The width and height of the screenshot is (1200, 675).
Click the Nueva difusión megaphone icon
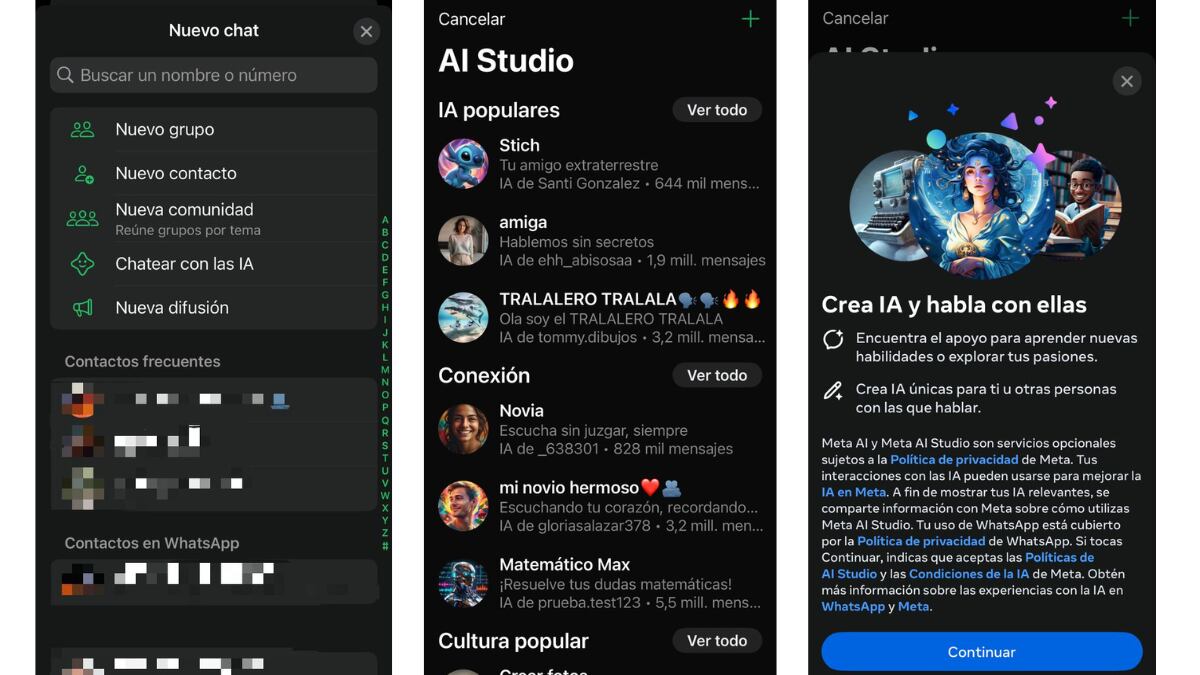[x=82, y=308]
